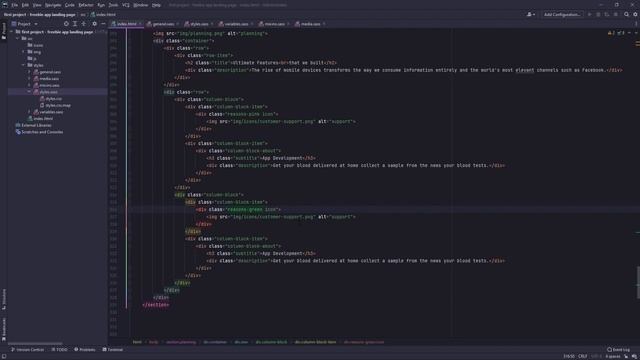This screenshot has height=360, width=640.
Task: Open the Run menu
Action: tap(101, 5)
